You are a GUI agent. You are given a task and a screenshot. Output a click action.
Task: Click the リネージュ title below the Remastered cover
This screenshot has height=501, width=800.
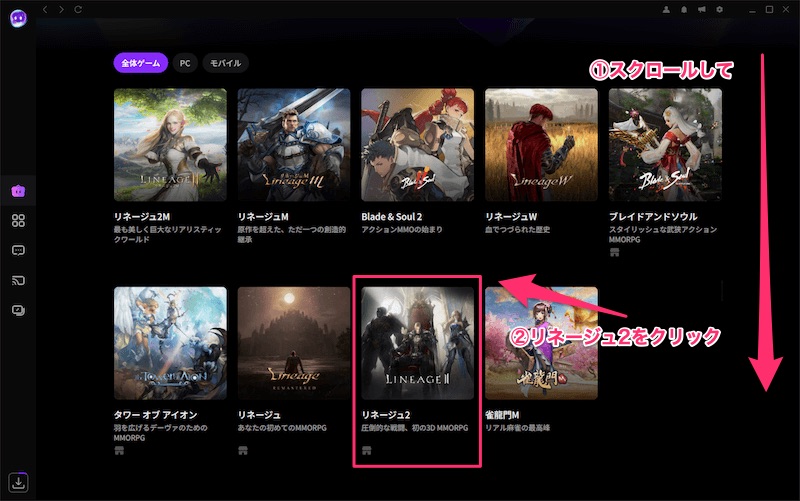click(259, 415)
